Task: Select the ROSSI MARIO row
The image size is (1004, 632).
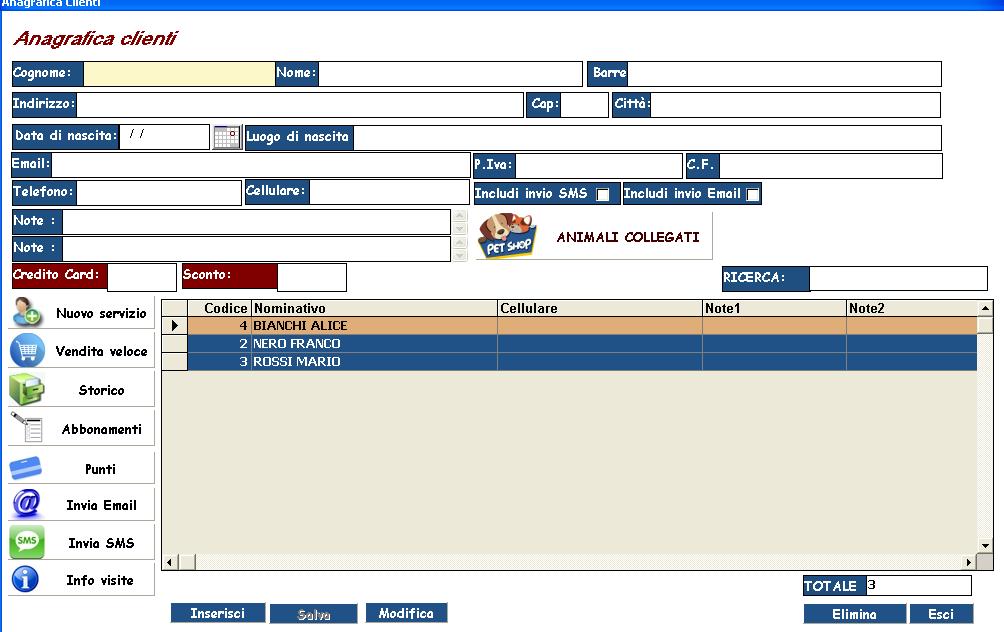Action: pyautogui.click(x=581, y=361)
